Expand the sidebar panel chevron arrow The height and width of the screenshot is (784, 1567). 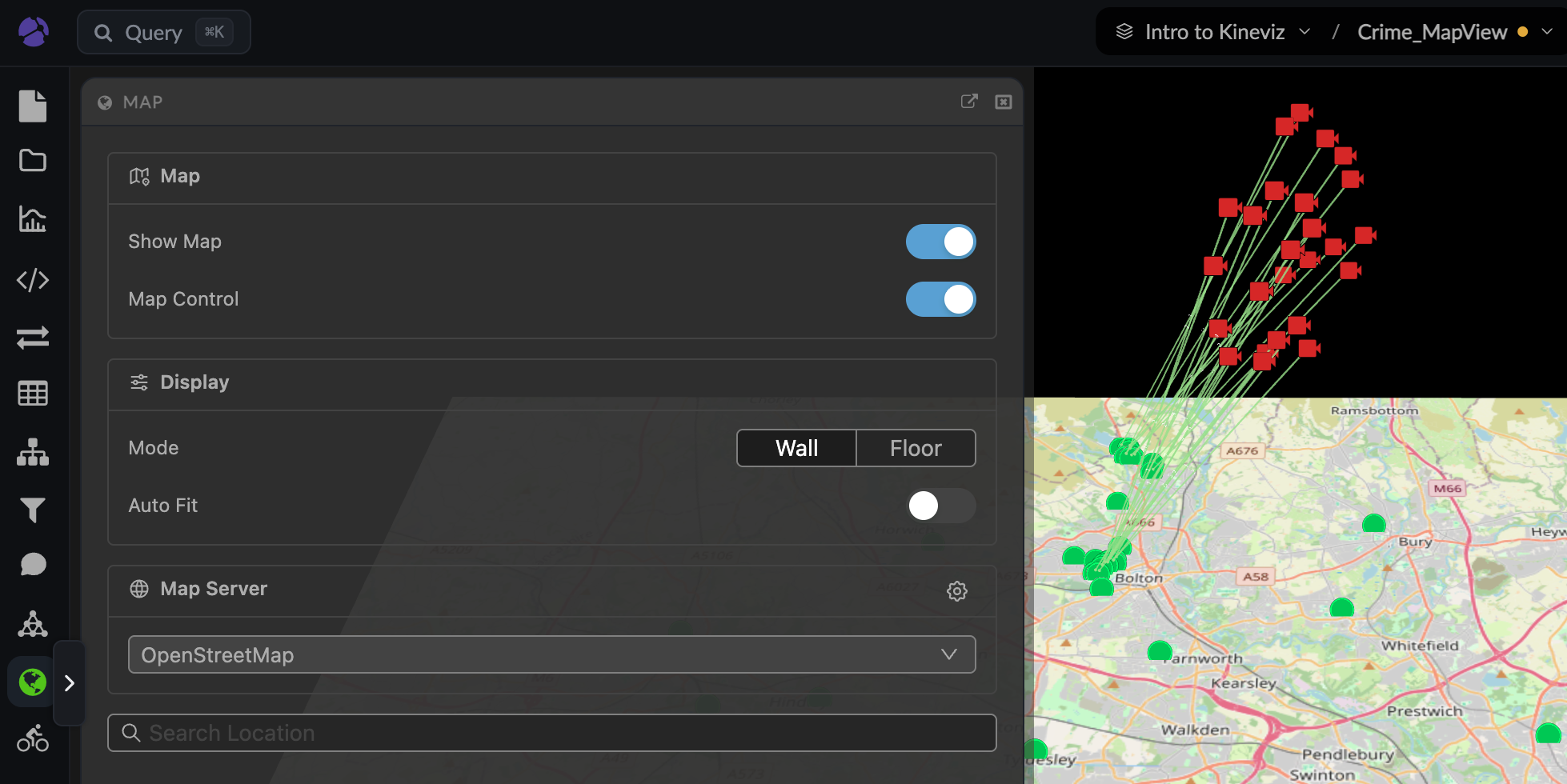tap(70, 683)
